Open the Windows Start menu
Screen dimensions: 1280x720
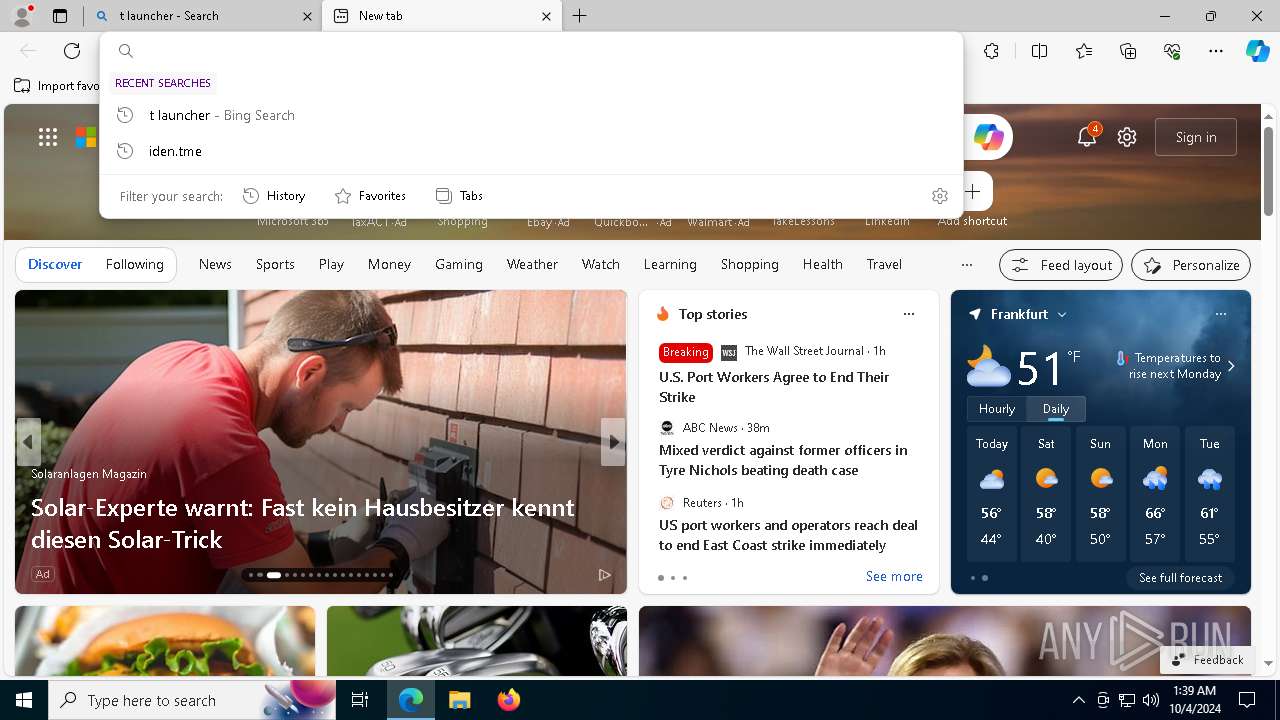pyautogui.click(x=24, y=700)
